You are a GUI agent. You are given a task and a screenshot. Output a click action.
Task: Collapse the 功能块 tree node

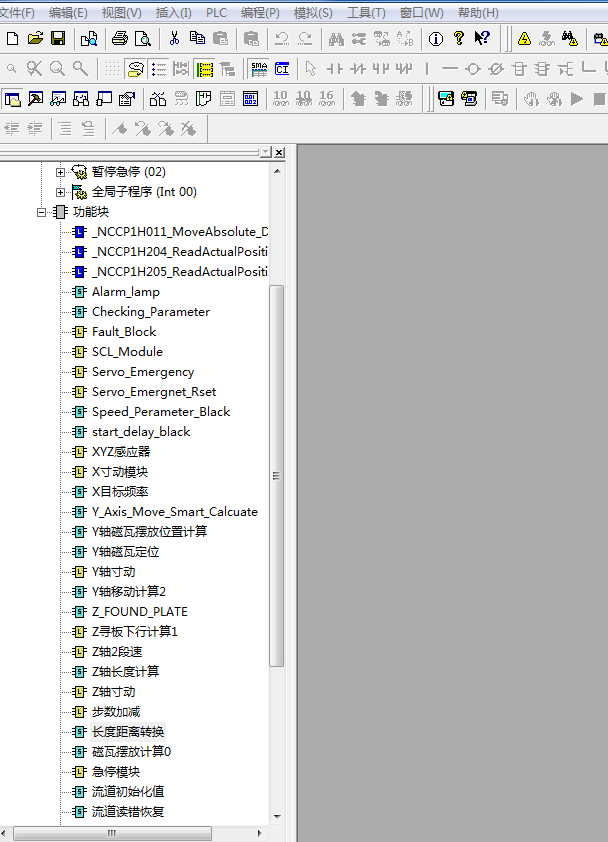[x=42, y=212]
